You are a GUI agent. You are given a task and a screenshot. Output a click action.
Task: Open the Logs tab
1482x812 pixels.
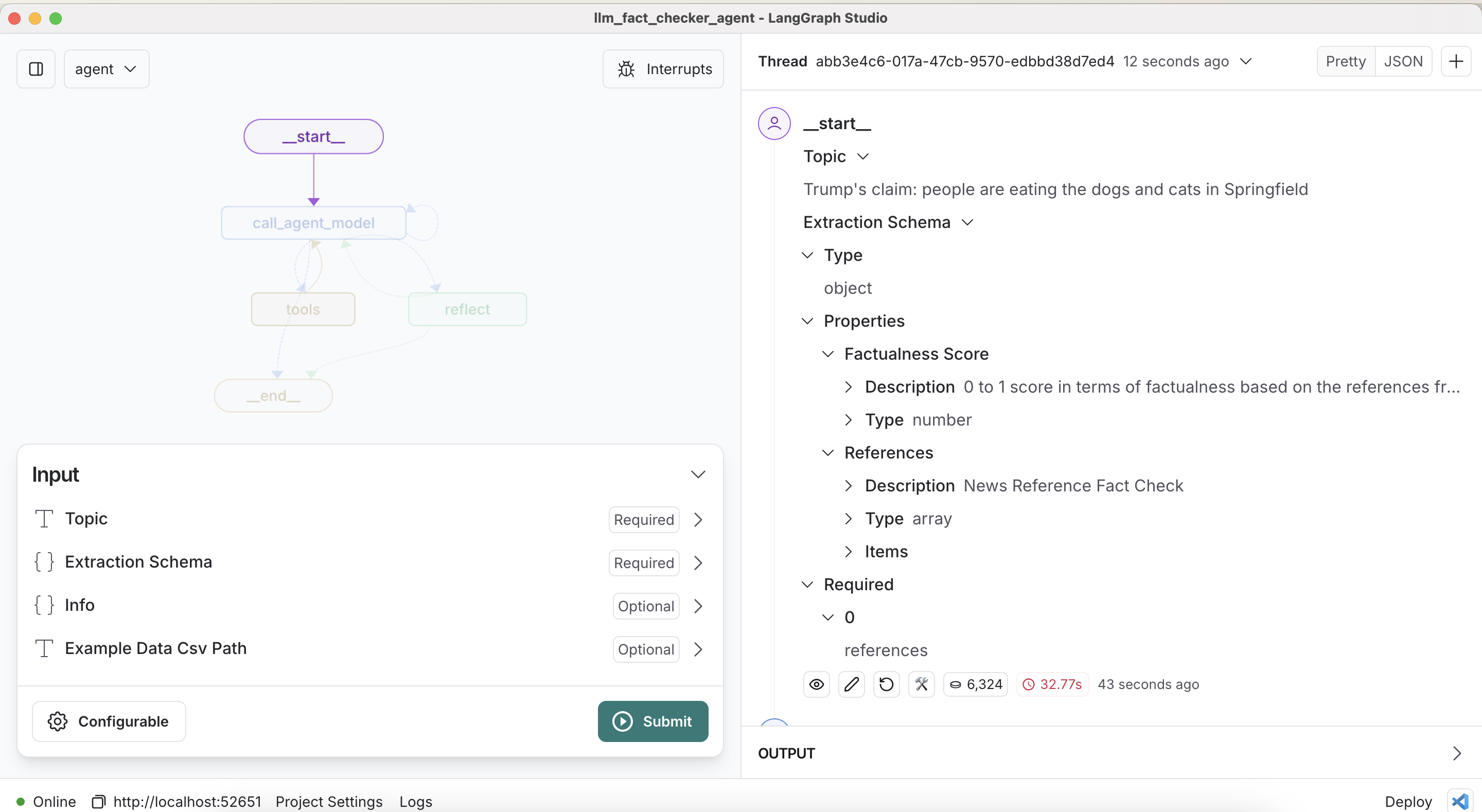point(415,802)
